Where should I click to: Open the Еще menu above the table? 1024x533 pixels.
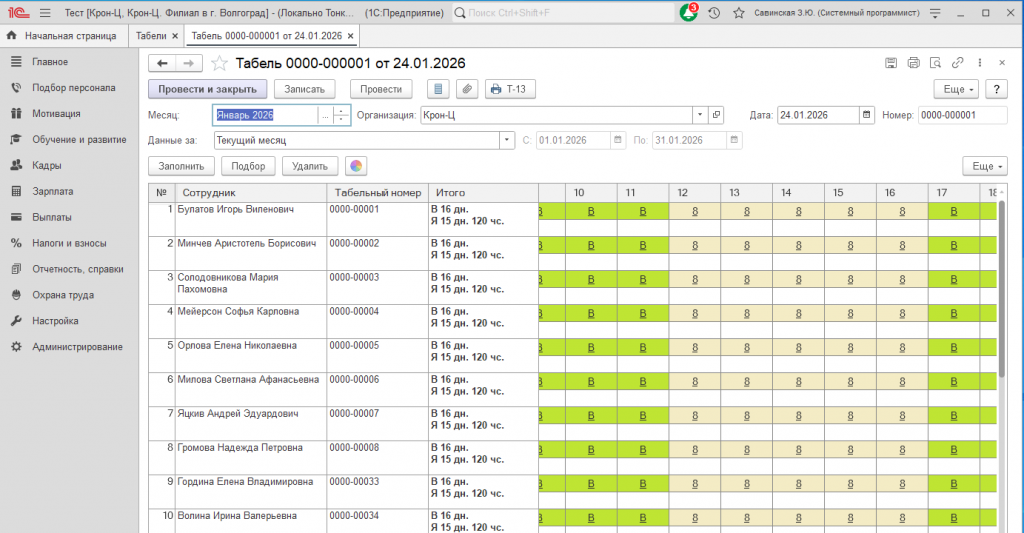pos(984,166)
